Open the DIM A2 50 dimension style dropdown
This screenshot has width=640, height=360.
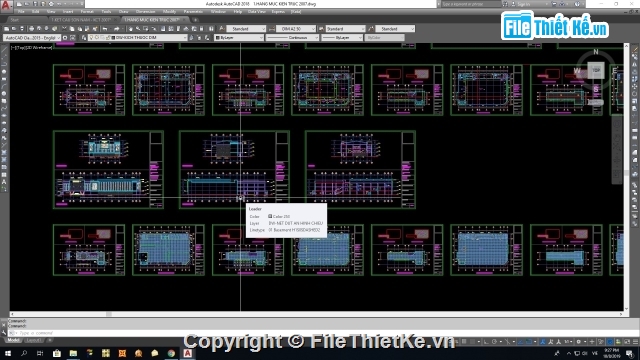(296, 29)
